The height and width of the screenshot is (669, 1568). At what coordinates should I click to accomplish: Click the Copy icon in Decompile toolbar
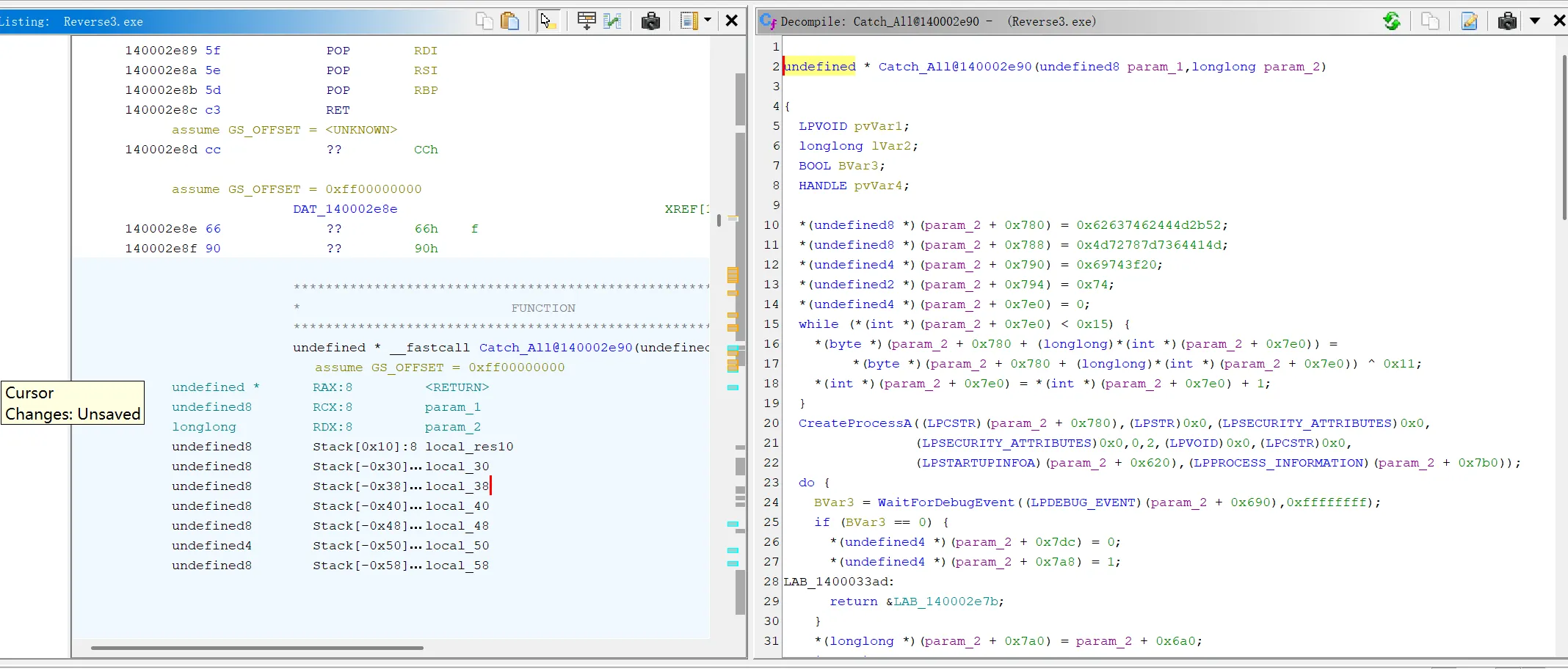[x=1430, y=21]
